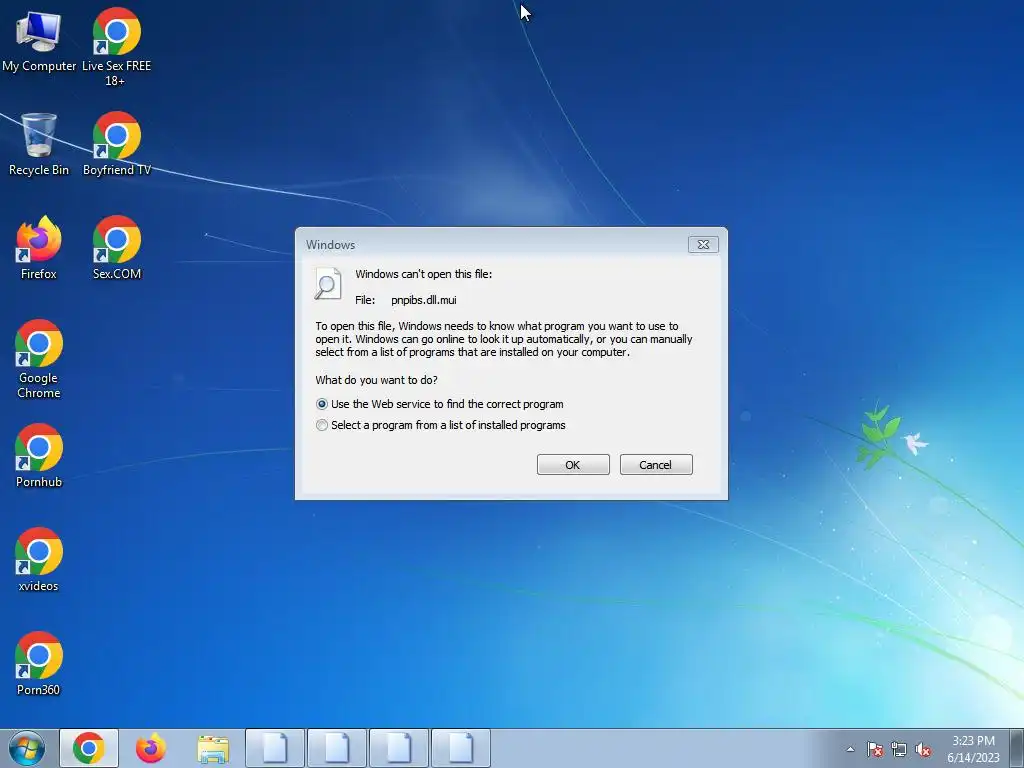Open Action Center flag tray icon
The height and width of the screenshot is (768, 1024).
point(875,749)
